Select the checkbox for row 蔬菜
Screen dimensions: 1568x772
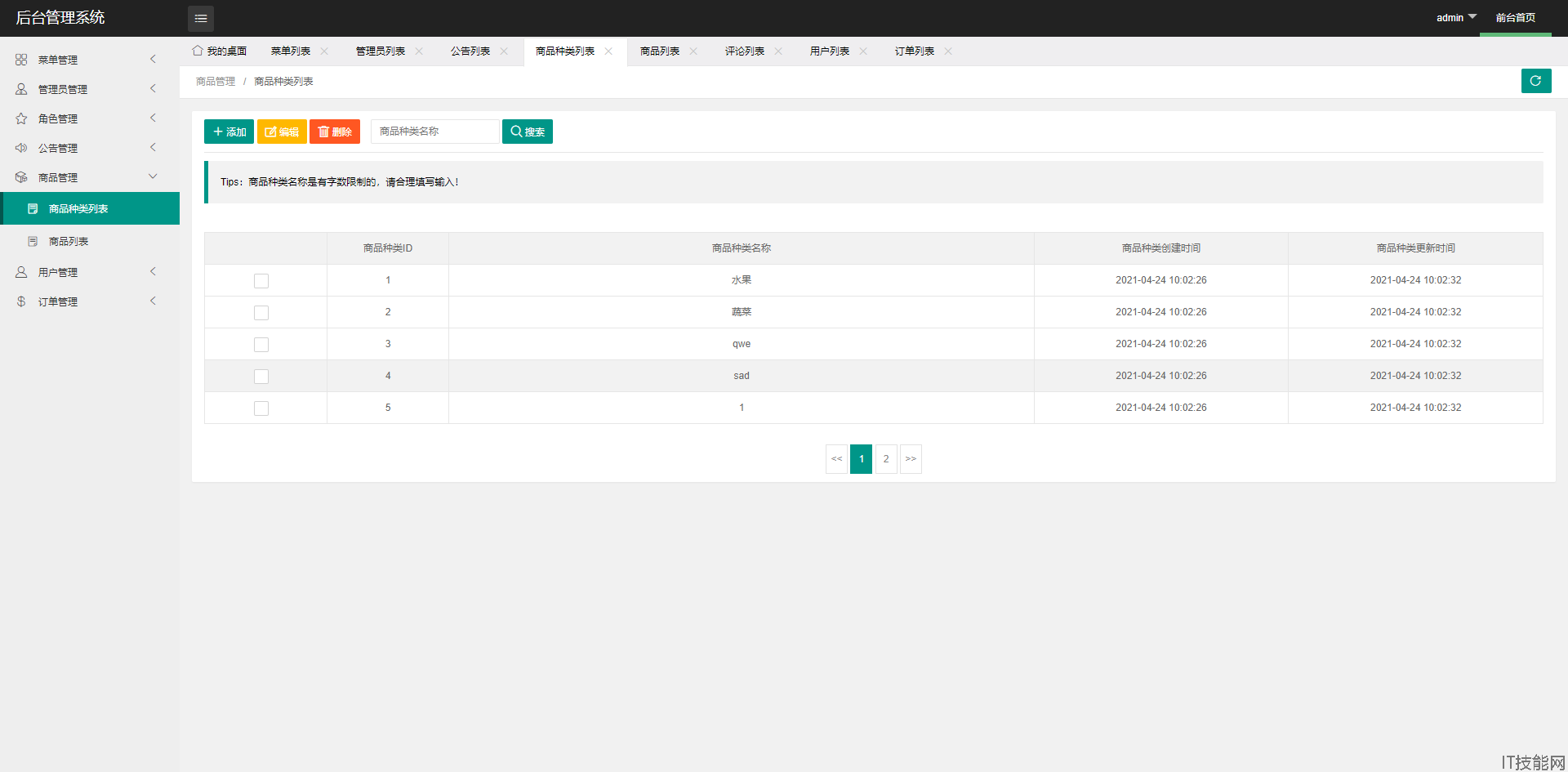261,313
